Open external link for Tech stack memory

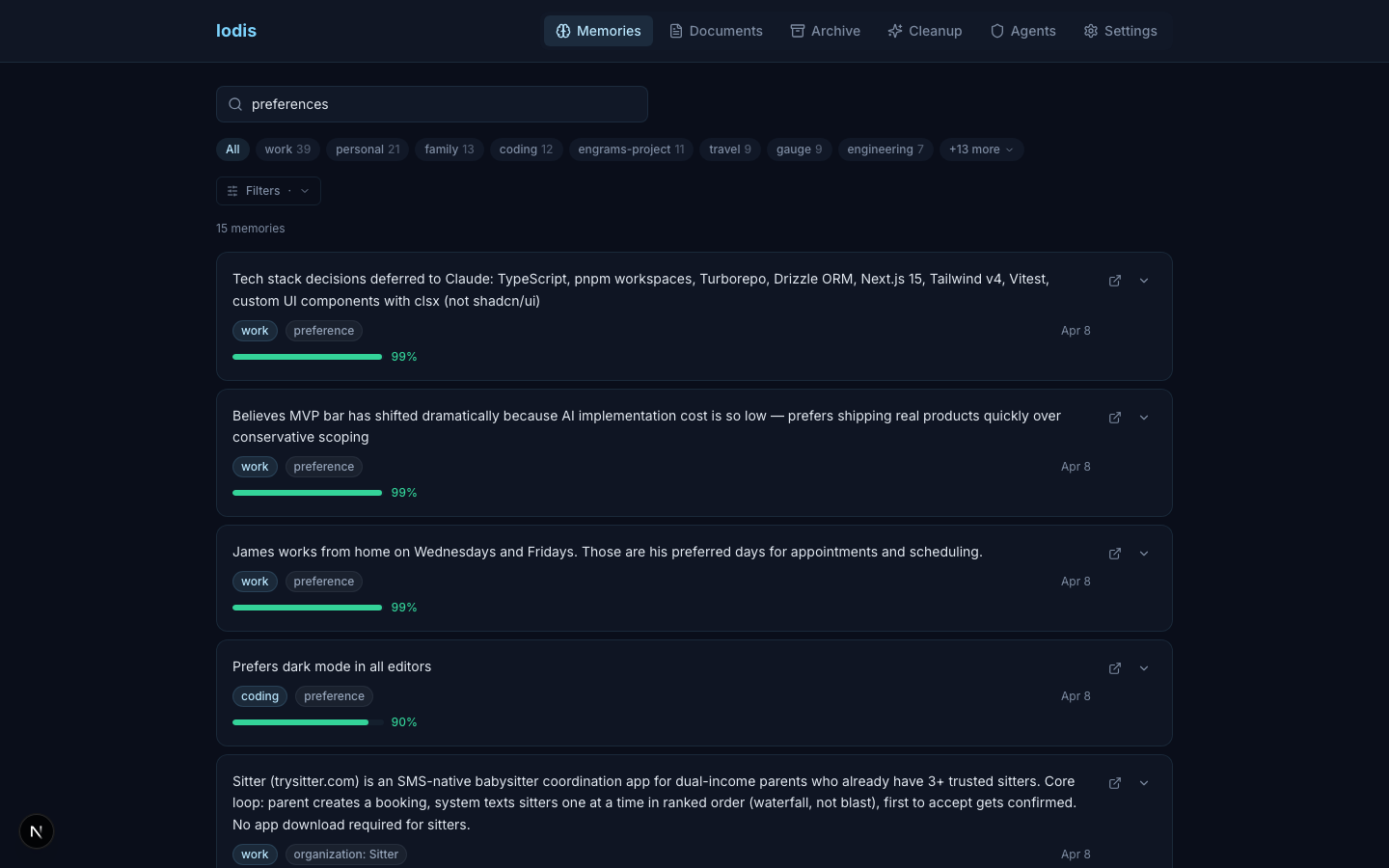(x=1114, y=281)
